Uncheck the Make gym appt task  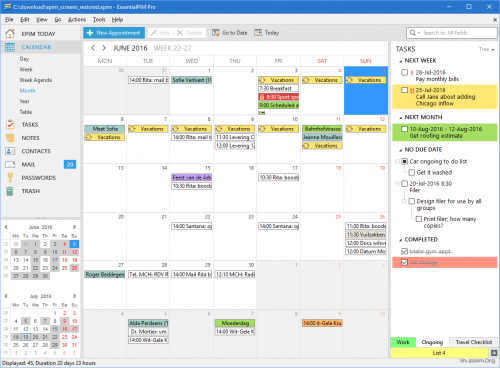pos(404,251)
